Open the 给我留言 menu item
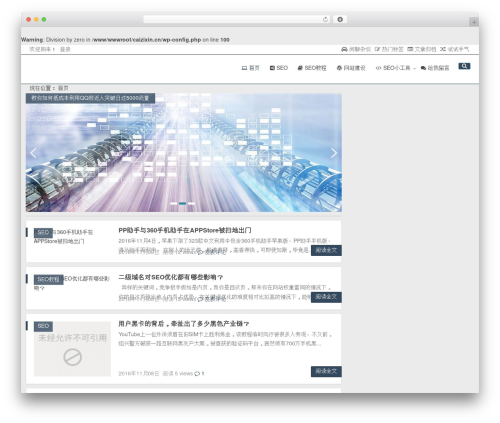 [x=438, y=68]
